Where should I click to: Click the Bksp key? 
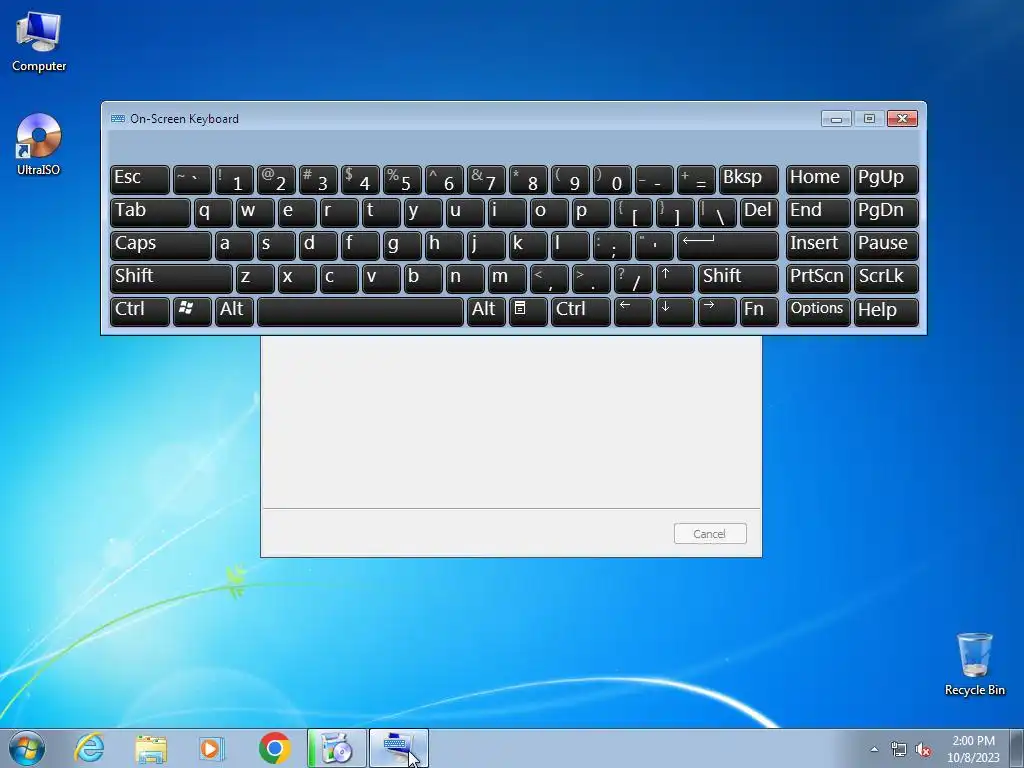click(748, 180)
